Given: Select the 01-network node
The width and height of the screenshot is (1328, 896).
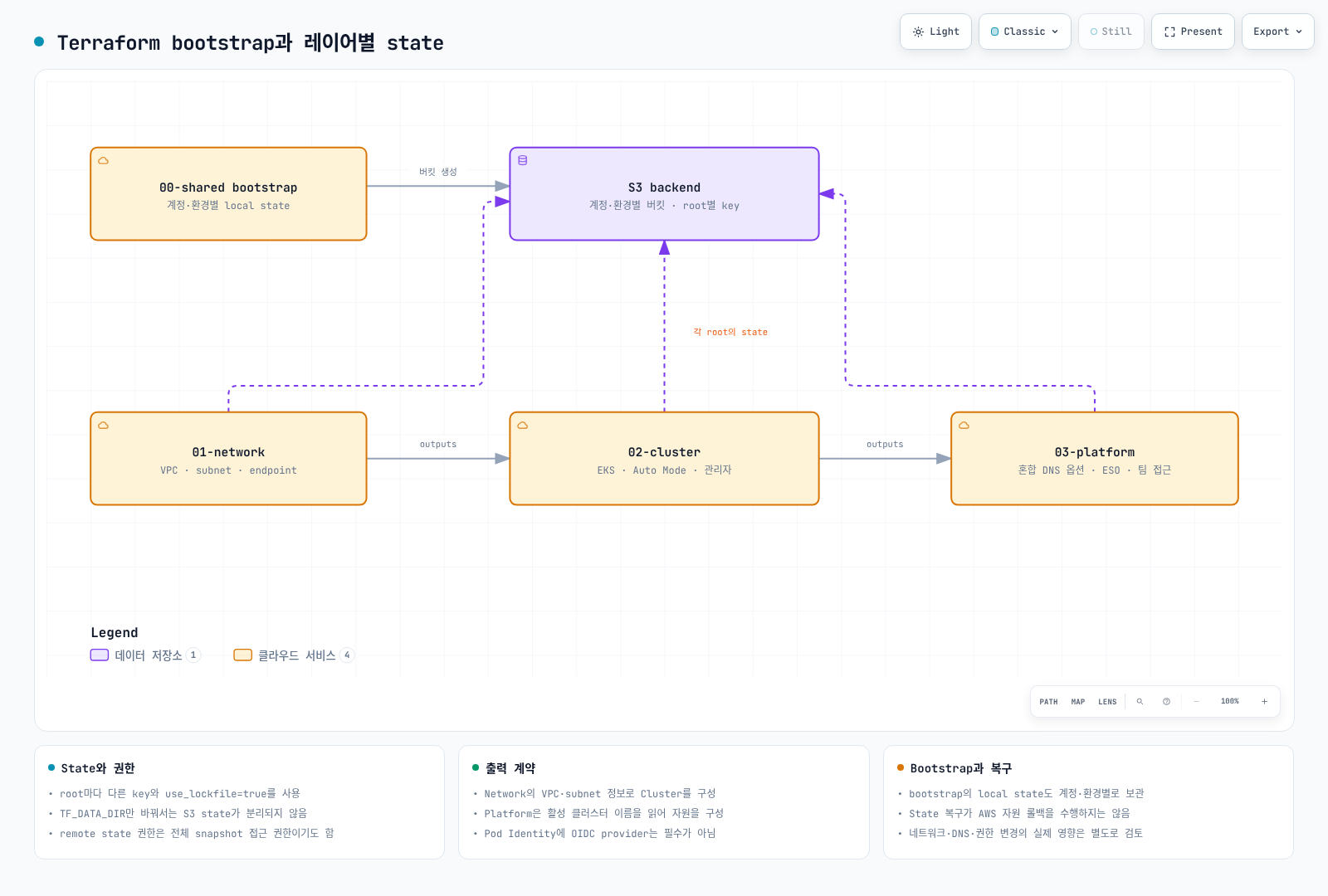Looking at the screenshot, I should 228,459.
